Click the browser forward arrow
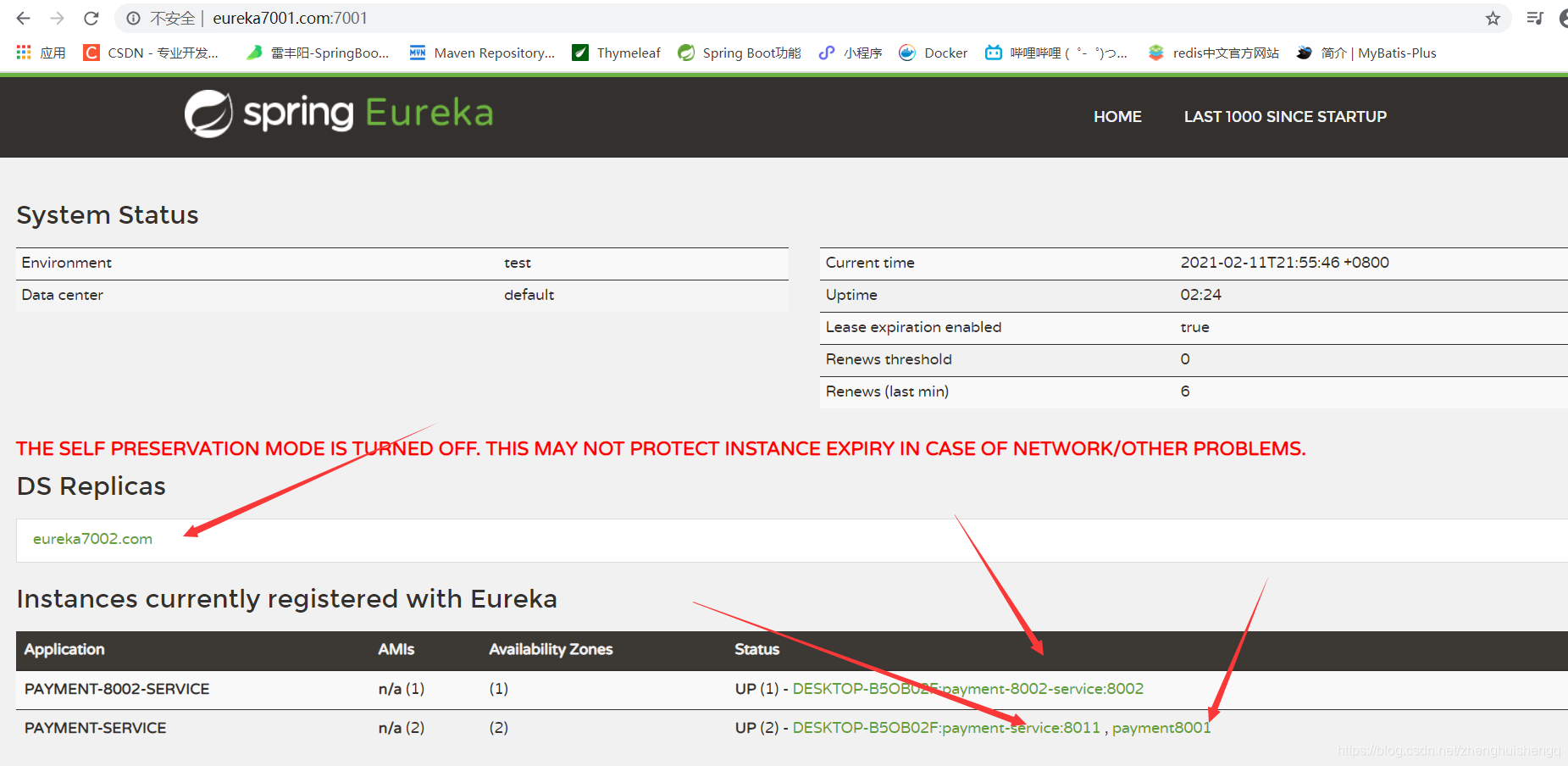The height and width of the screenshot is (766, 1568). [x=57, y=18]
